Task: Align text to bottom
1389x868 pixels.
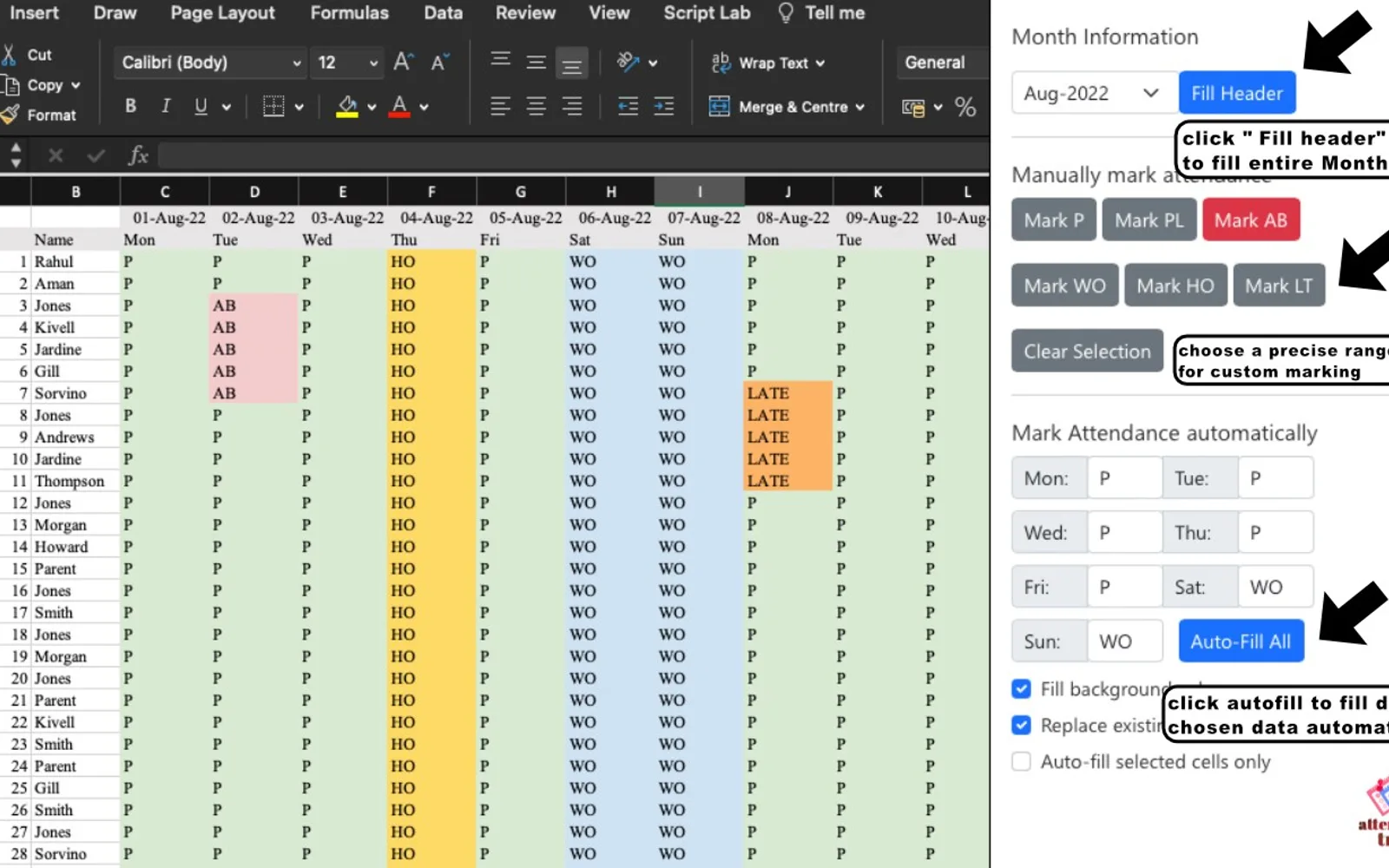Action: [571, 63]
